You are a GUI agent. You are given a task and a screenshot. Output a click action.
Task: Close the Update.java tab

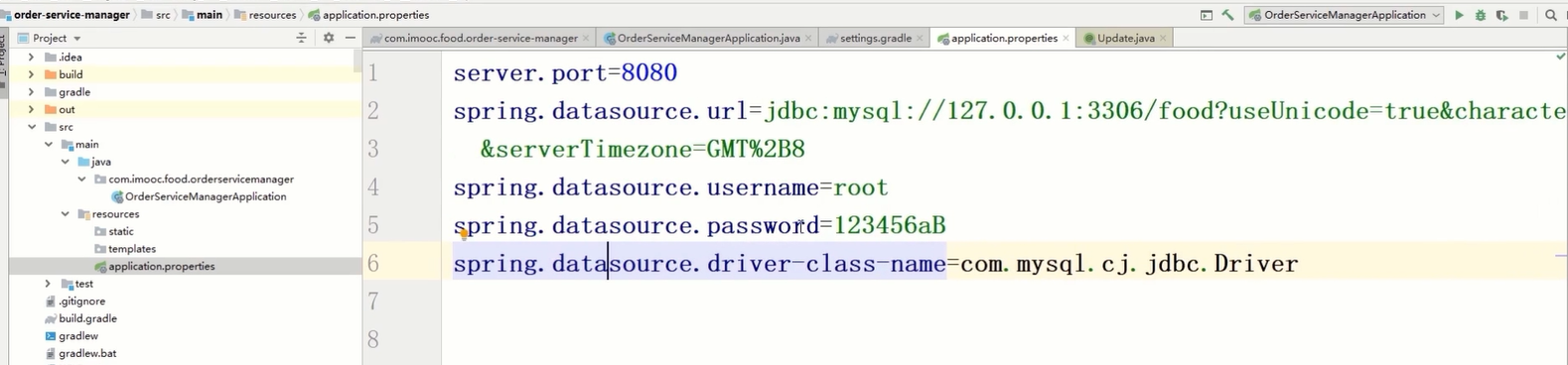click(x=1164, y=38)
